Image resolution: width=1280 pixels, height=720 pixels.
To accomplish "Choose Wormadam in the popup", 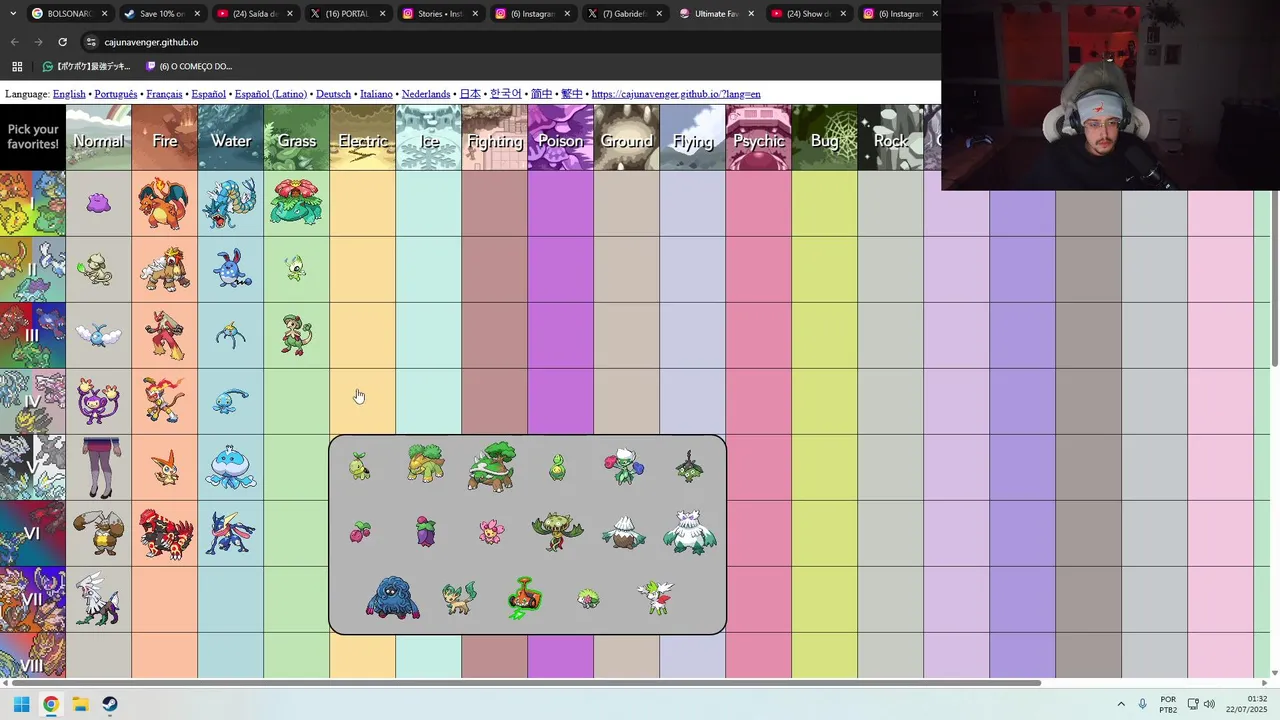I will click(x=689, y=466).
